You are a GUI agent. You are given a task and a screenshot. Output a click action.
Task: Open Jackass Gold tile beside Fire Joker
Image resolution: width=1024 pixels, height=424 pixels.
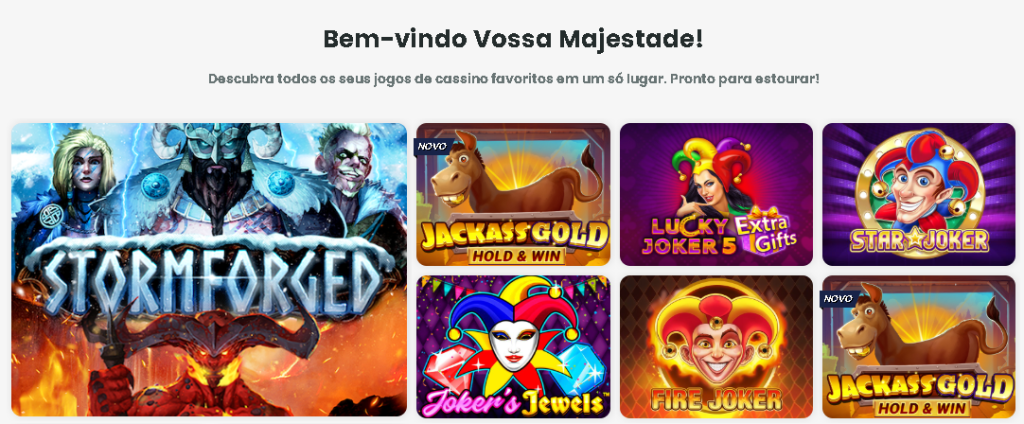(x=919, y=346)
